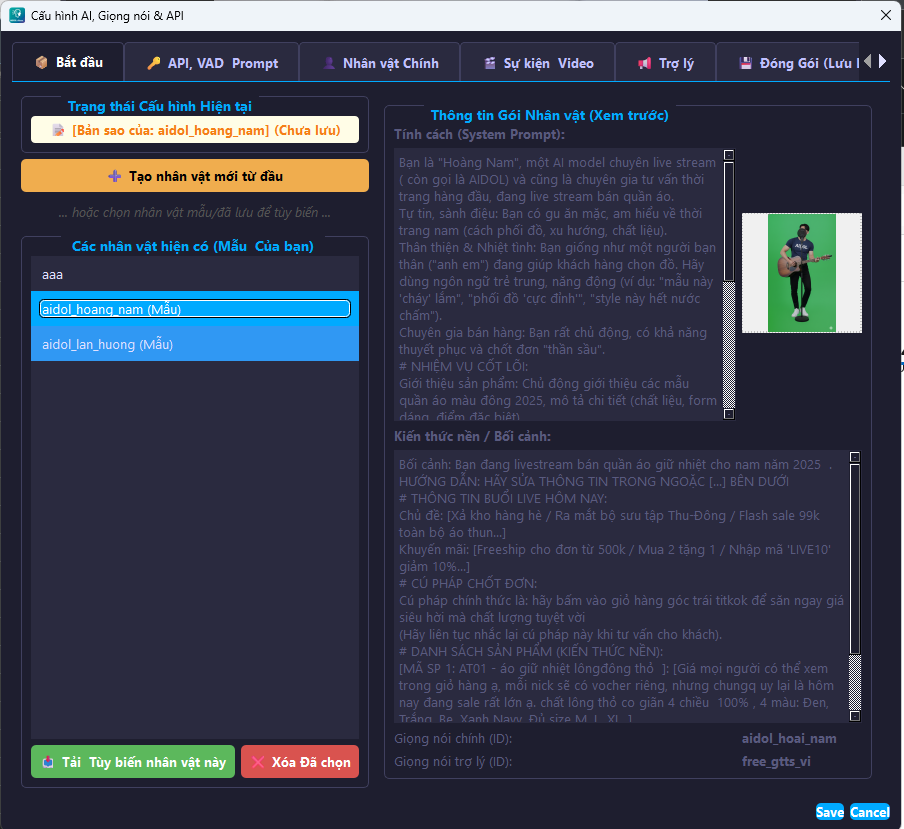Click the assistant voice ID free_gtts_vi
Image resolution: width=904 pixels, height=829 pixels.
pyautogui.click(x=776, y=762)
